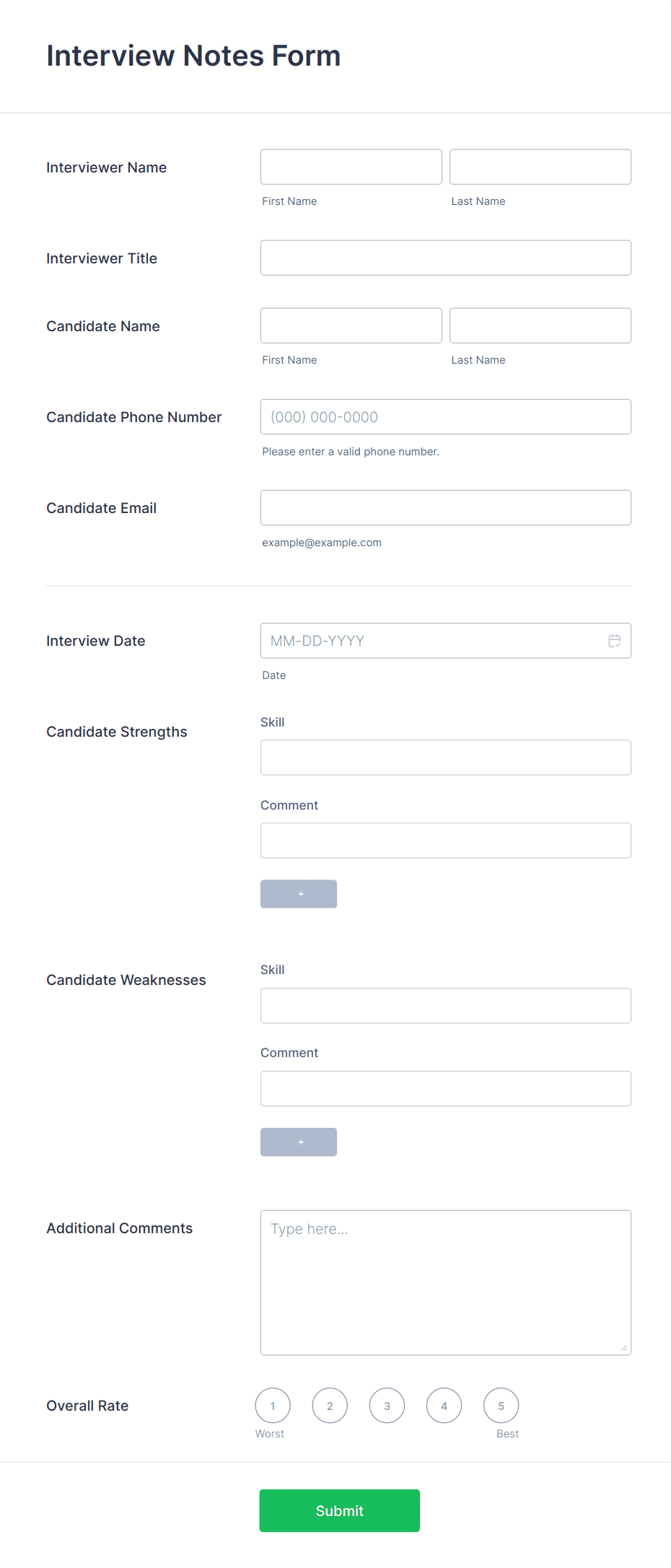Click the Additional Comments text area

[x=445, y=1282]
